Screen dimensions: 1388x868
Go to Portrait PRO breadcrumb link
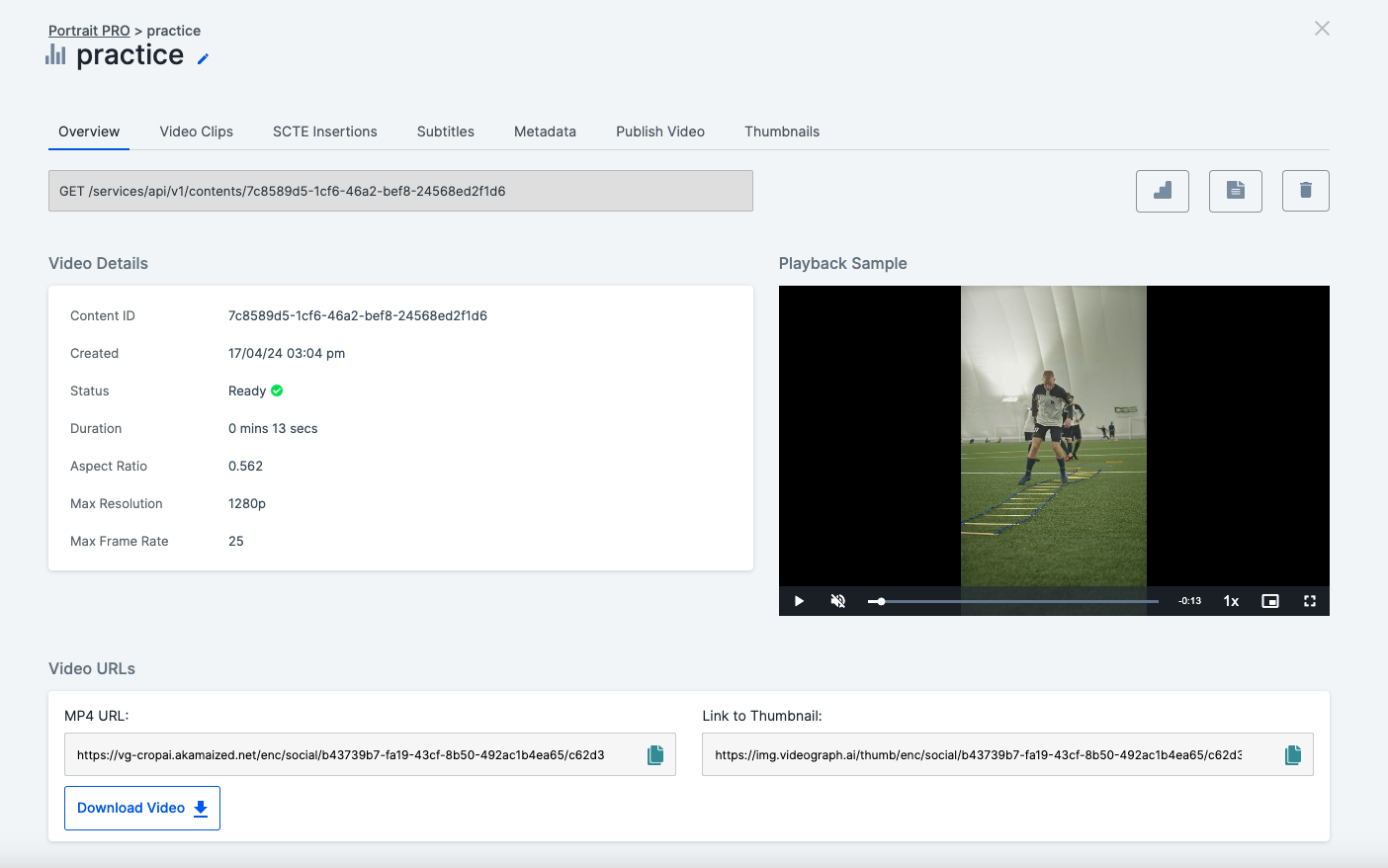(x=89, y=31)
